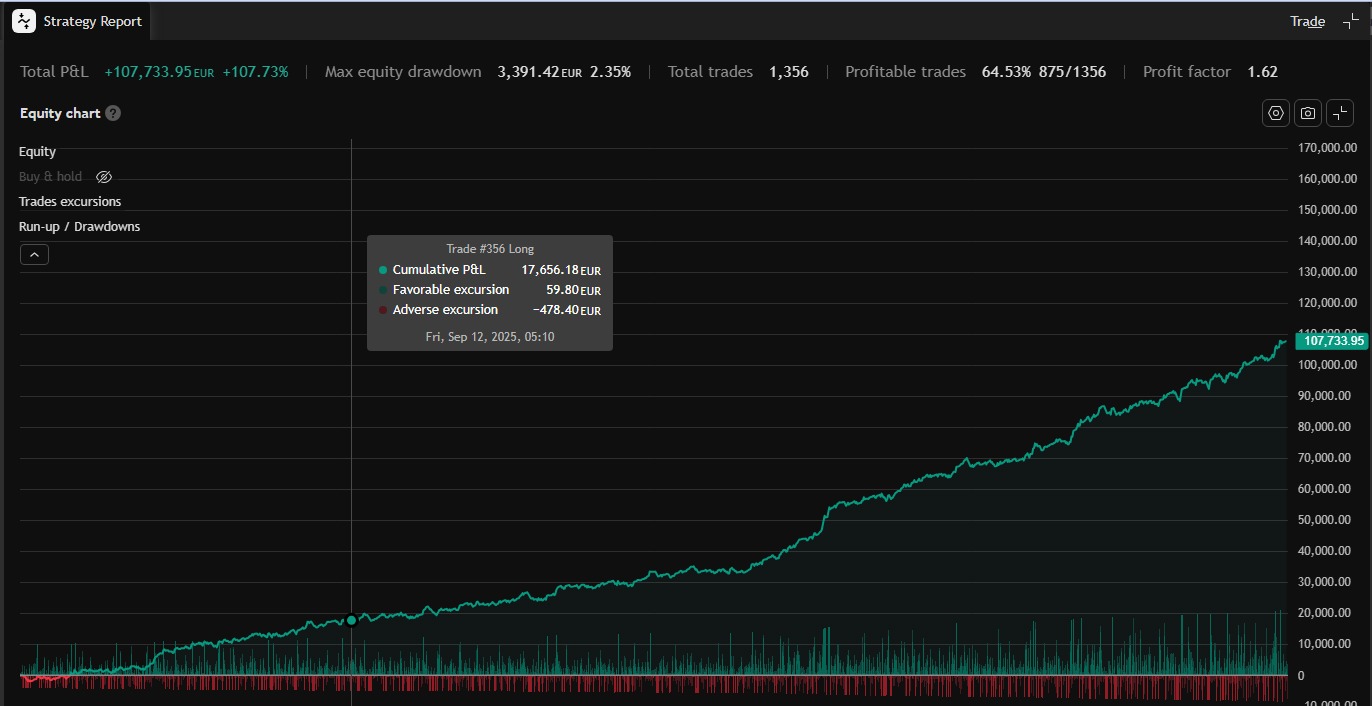The width and height of the screenshot is (1372, 706).
Task: Click the +107.73% return percentage
Action: pos(255,72)
